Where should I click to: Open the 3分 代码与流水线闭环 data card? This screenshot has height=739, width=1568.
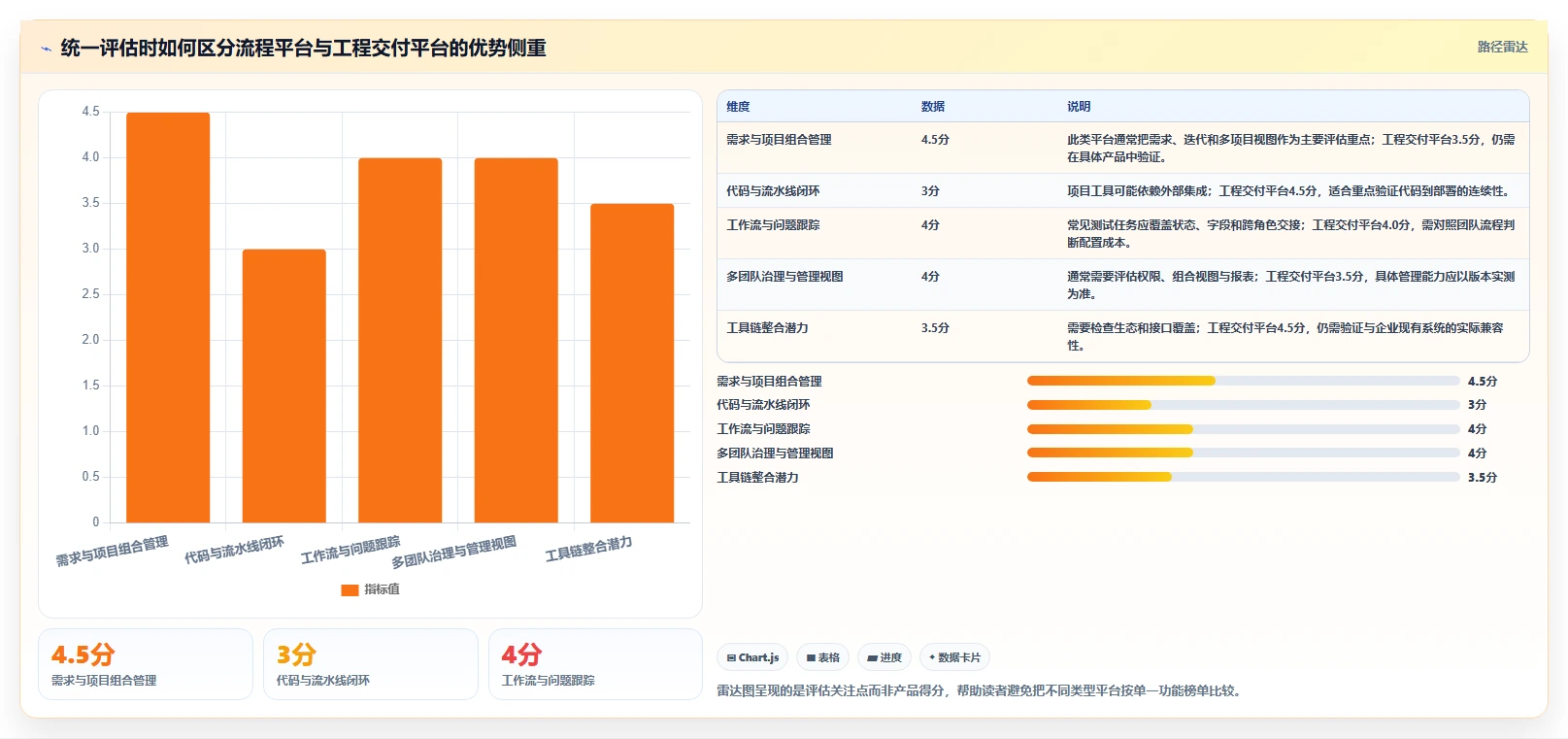coord(371,664)
